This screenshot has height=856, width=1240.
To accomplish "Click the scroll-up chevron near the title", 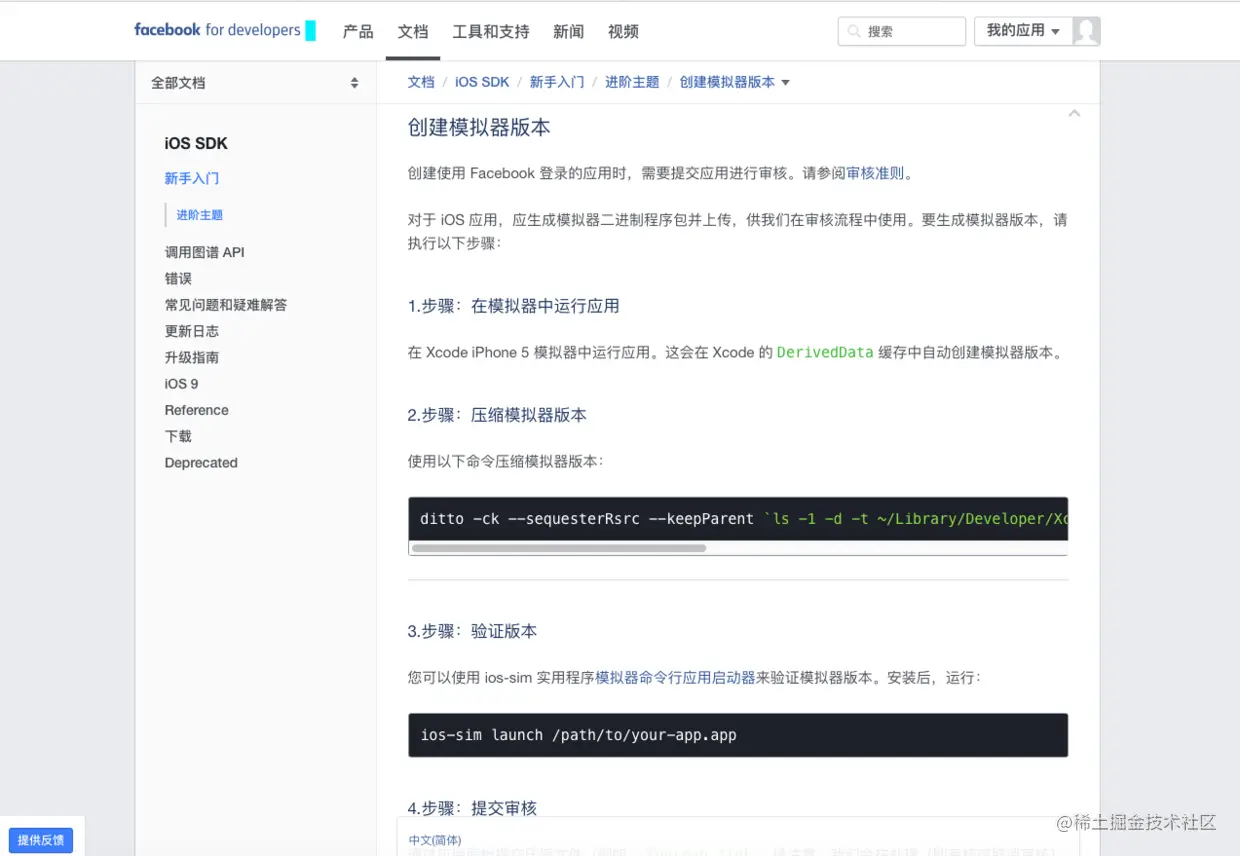I will click(x=1074, y=114).
